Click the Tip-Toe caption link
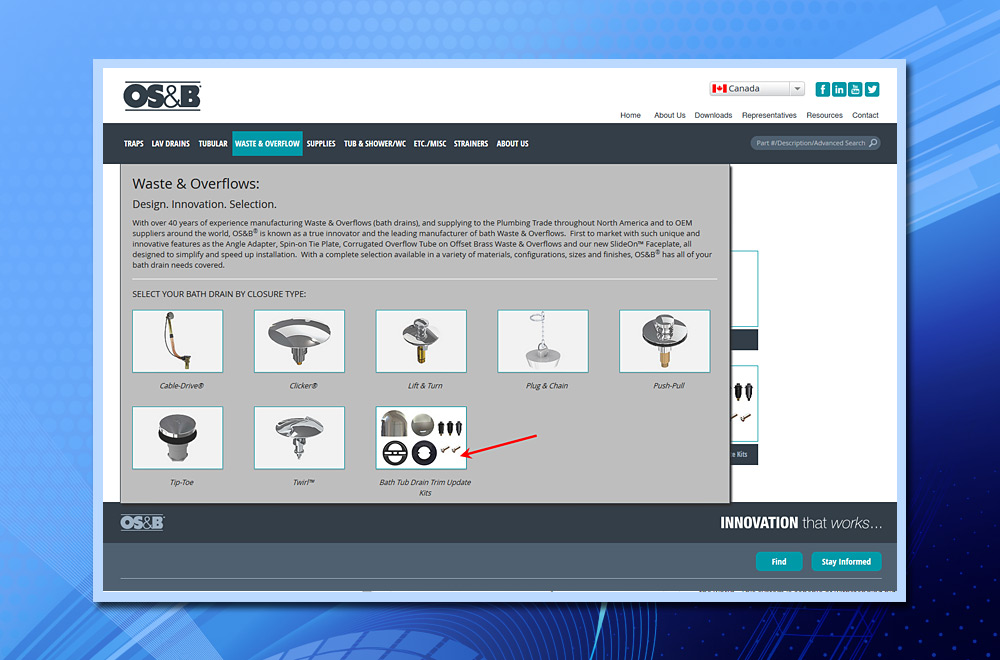The height and width of the screenshot is (660, 1000). [x=182, y=482]
